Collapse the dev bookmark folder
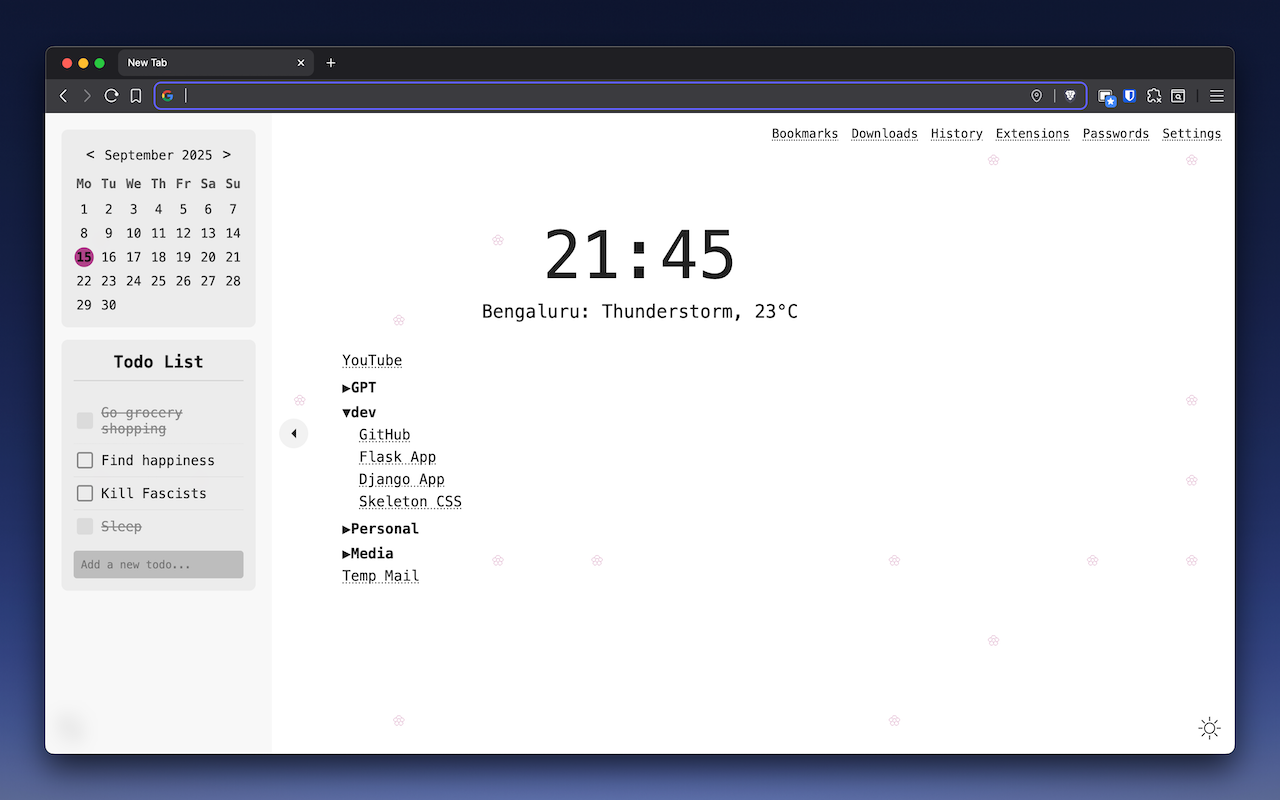 pyautogui.click(x=359, y=413)
